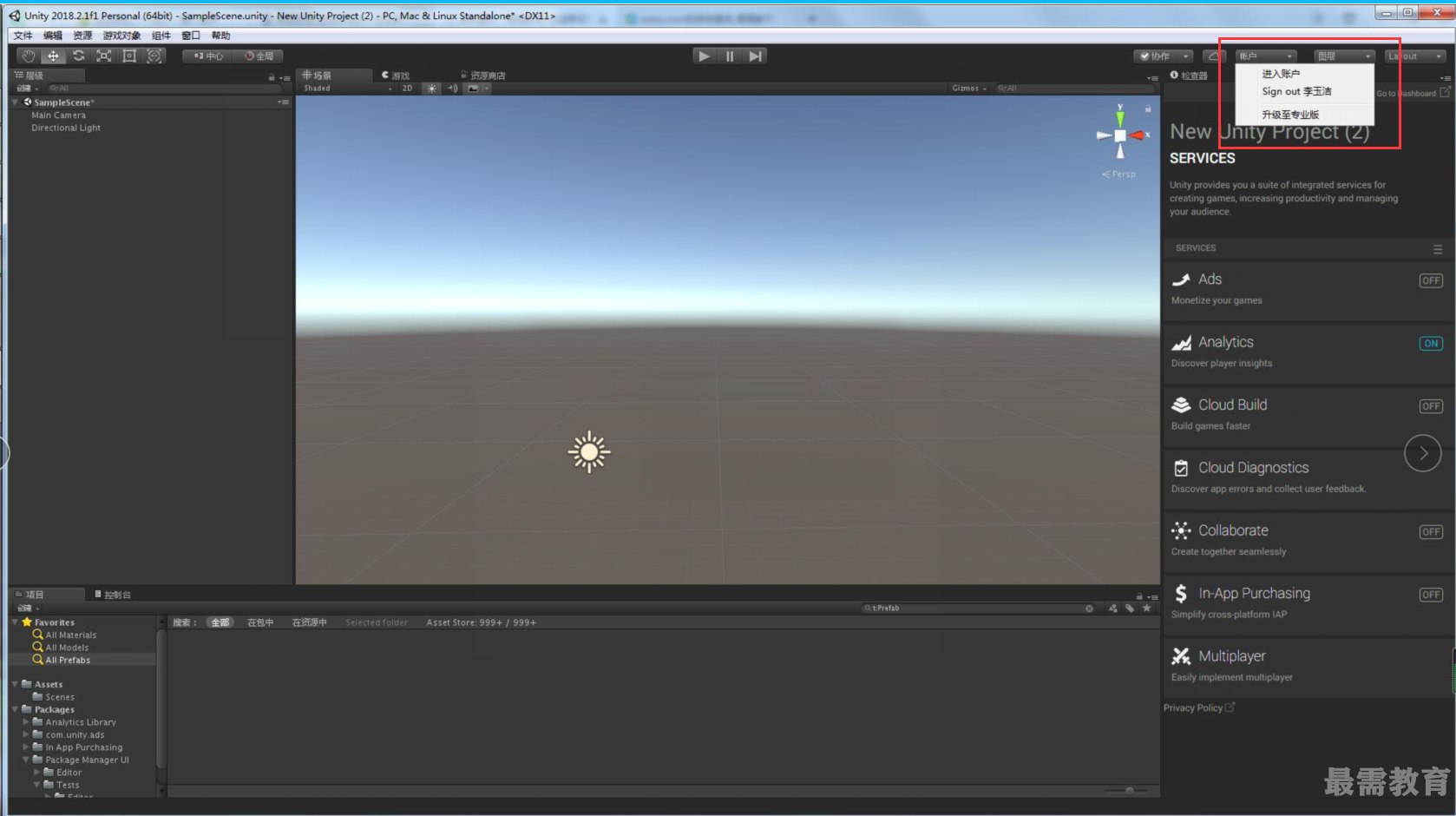Image resolution: width=1456 pixels, height=816 pixels.
Task: Open the Services list menu icon
Action: tap(1438, 249)
